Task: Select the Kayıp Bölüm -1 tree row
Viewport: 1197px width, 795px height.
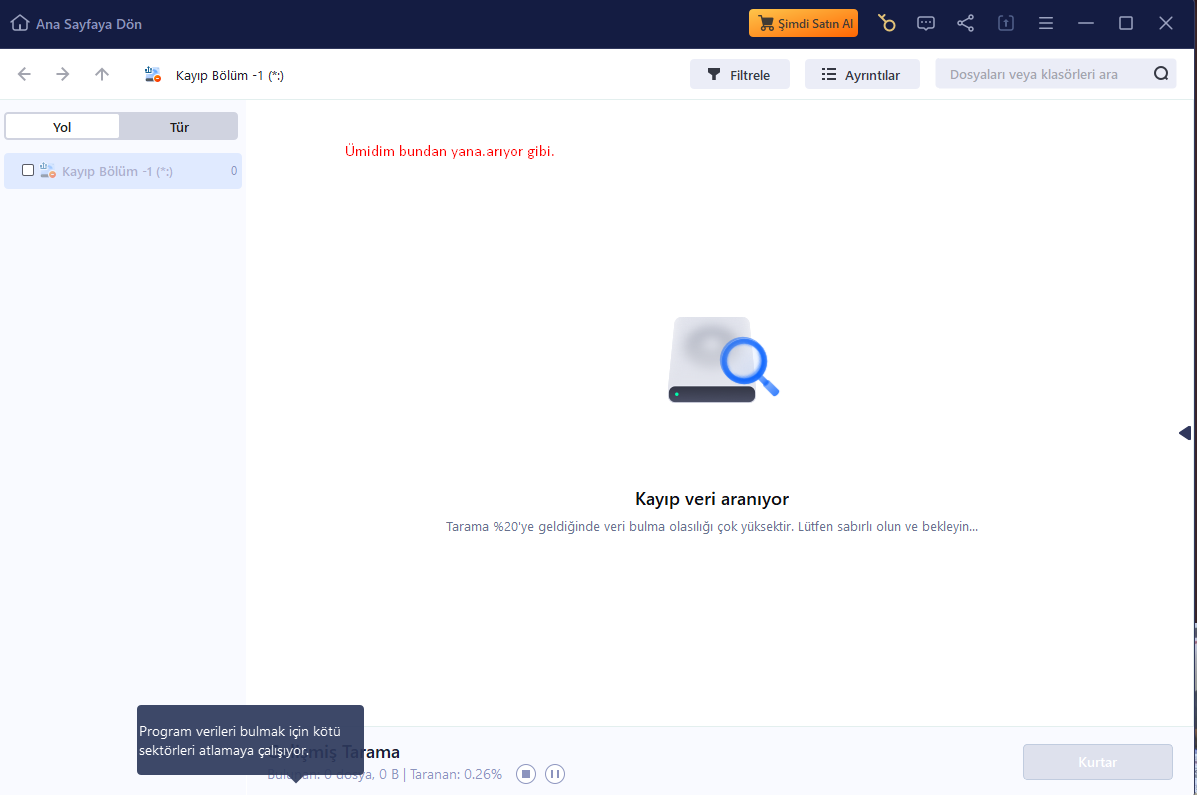Action: (x=123, y=171)
